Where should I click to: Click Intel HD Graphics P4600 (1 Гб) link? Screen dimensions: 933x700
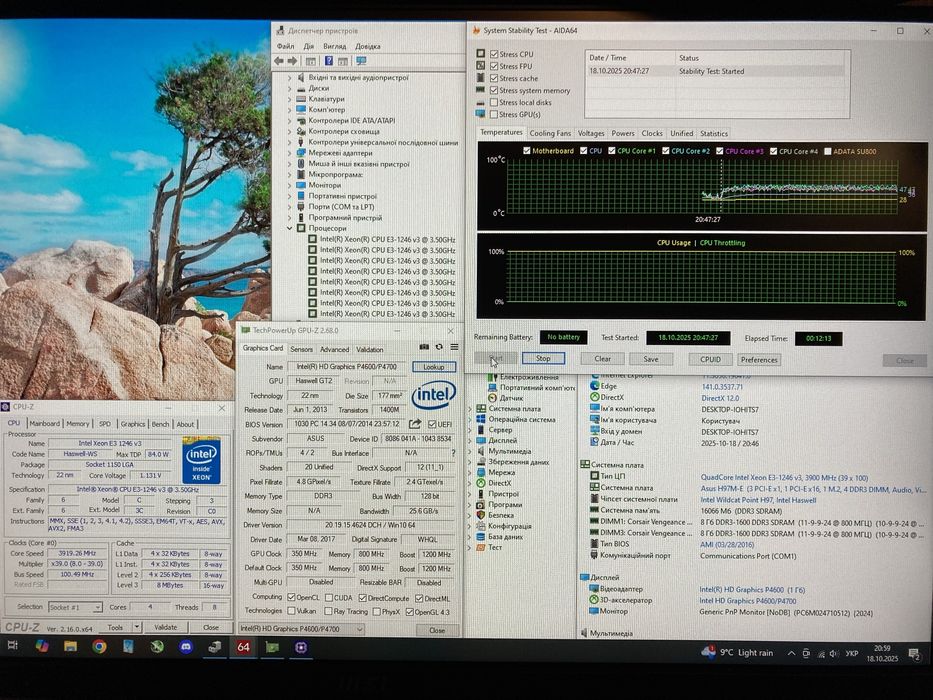point(752,590)
